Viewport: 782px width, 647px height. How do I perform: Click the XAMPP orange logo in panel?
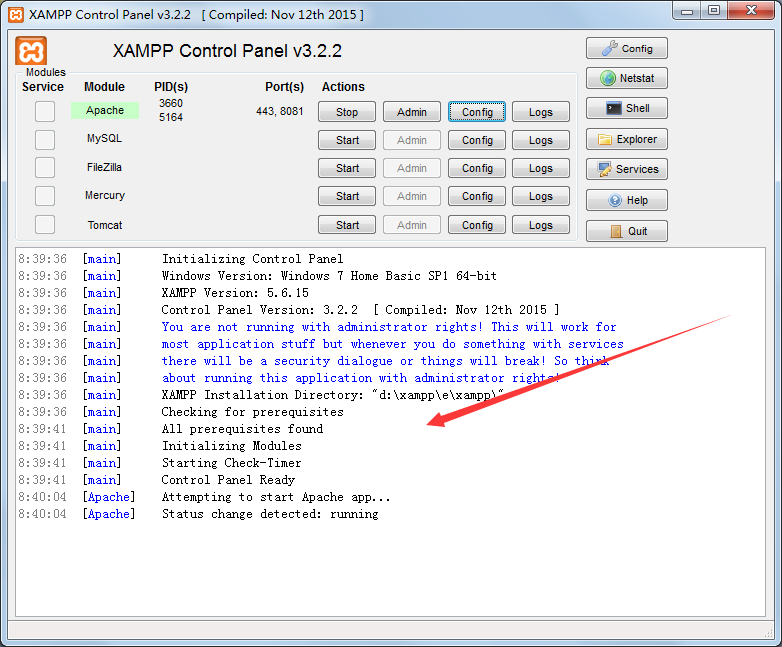point(31,50)
